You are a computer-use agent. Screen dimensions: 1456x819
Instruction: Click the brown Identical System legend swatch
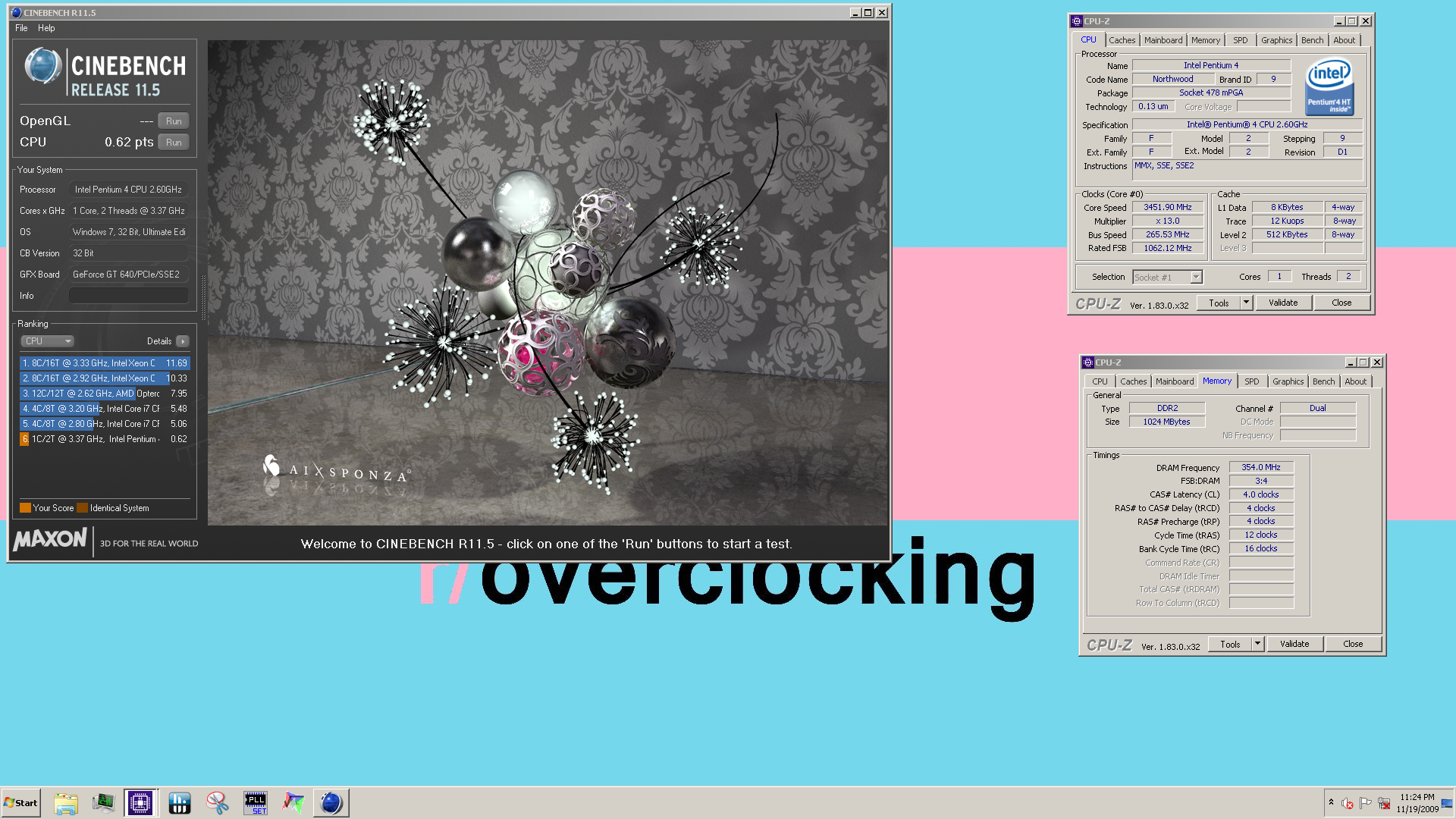[83, 508]
